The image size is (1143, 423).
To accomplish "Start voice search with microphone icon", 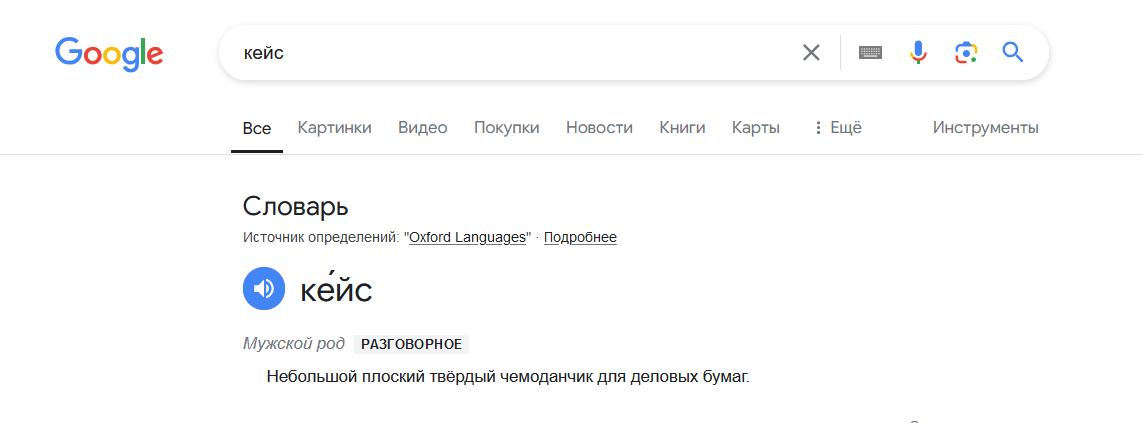I will point(918,53).
